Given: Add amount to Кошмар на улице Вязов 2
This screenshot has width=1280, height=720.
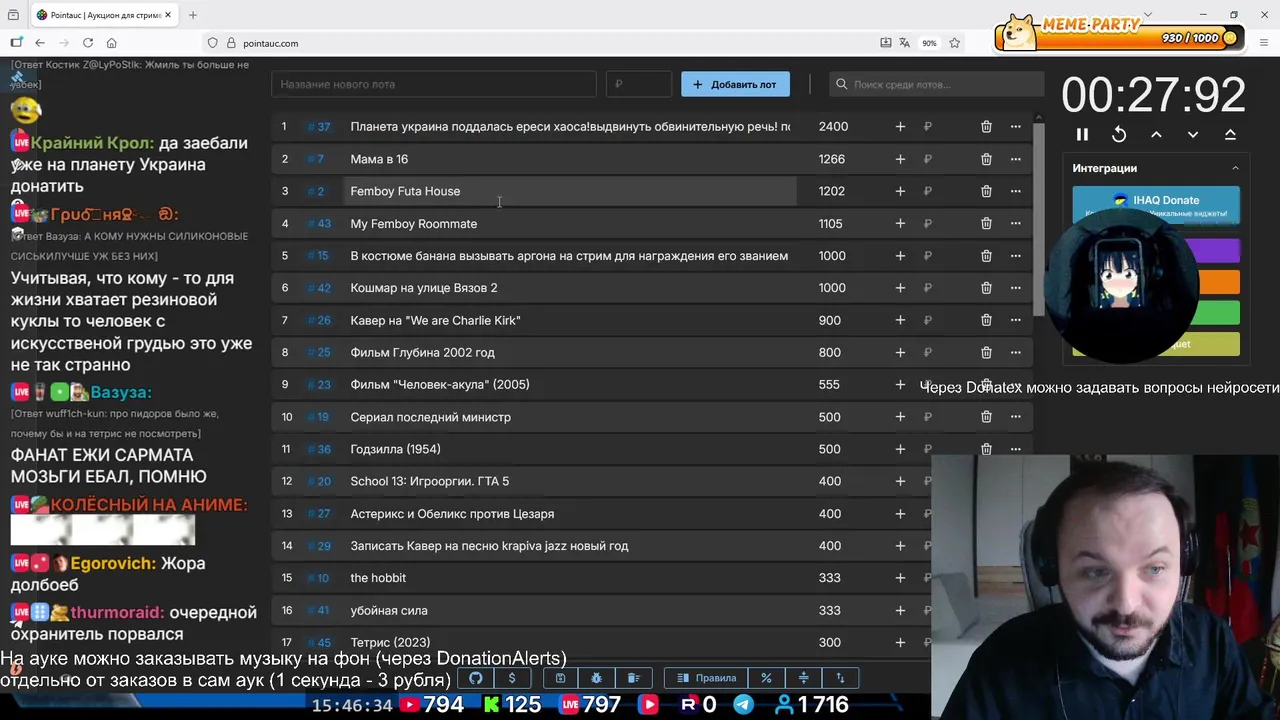Looking at the screenshot, I should click(x=900, y=288).
